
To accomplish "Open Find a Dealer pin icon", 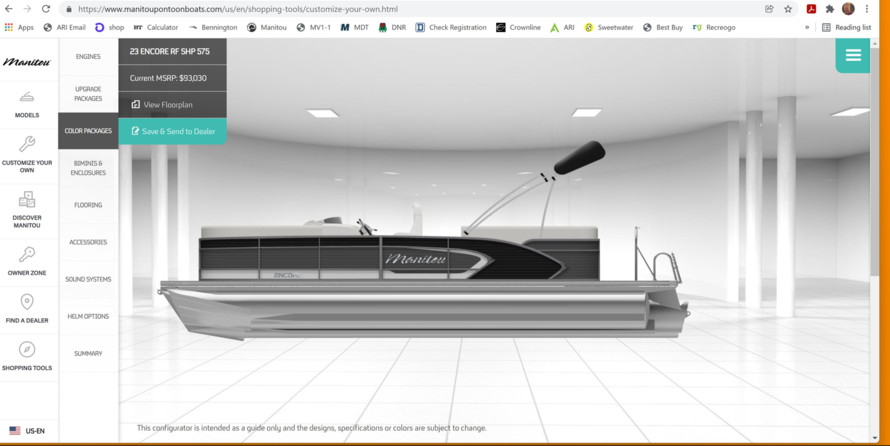I will (x=27, y=302).
